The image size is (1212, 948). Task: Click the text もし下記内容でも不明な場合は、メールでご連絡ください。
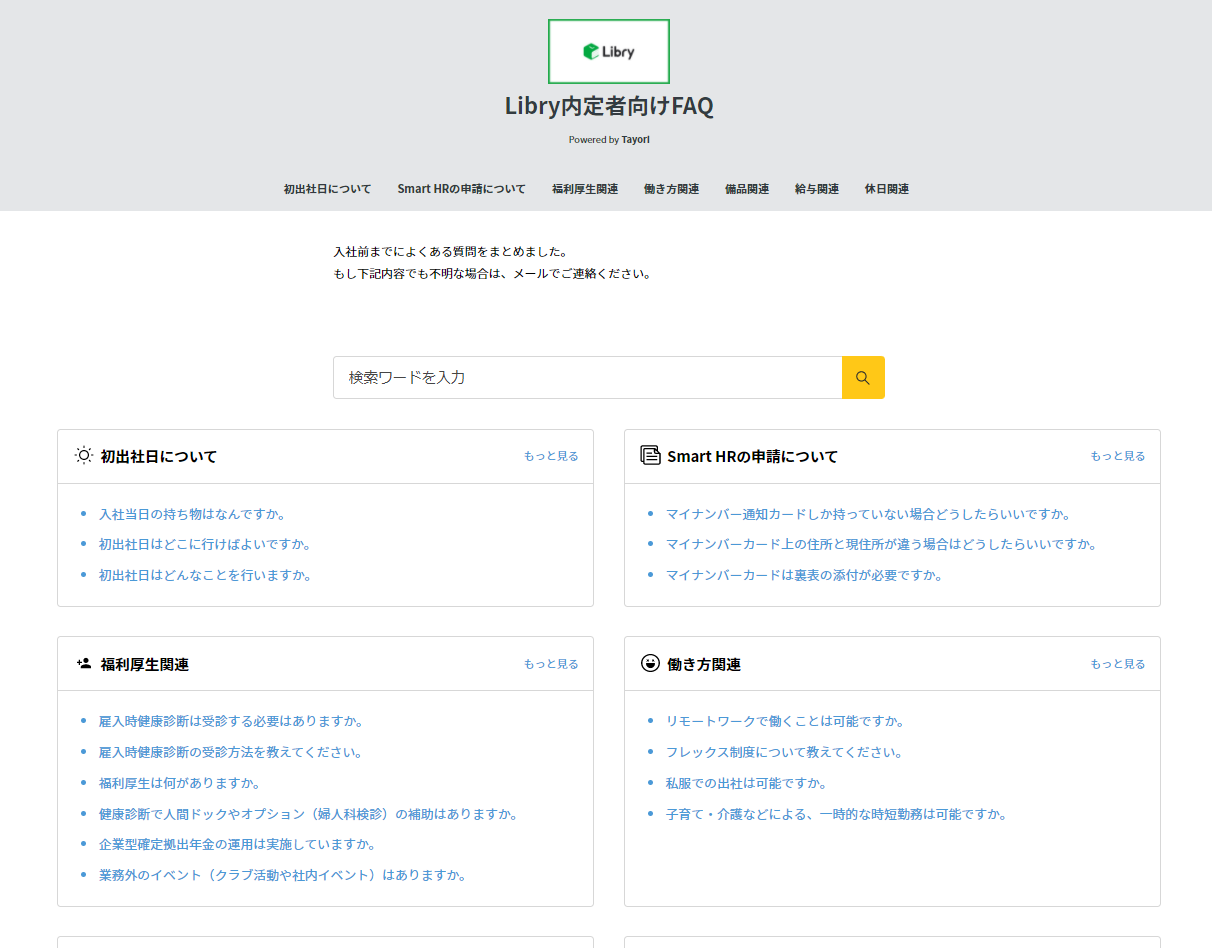(493, 273)
